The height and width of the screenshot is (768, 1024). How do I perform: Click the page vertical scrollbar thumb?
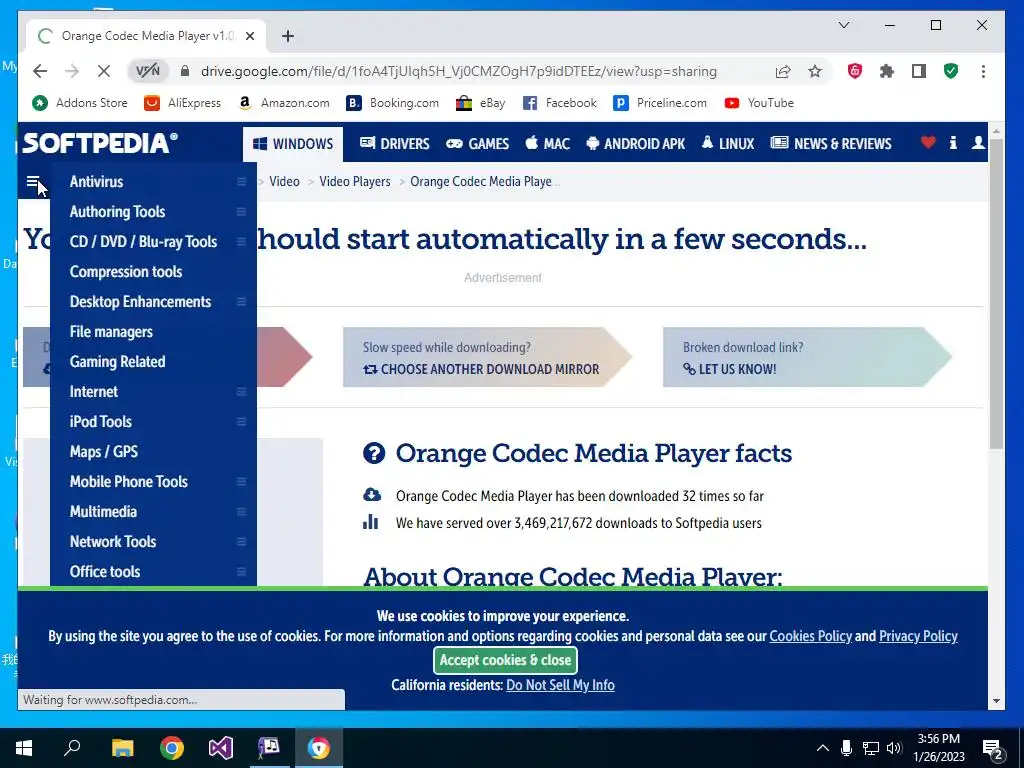coord(996,294)
